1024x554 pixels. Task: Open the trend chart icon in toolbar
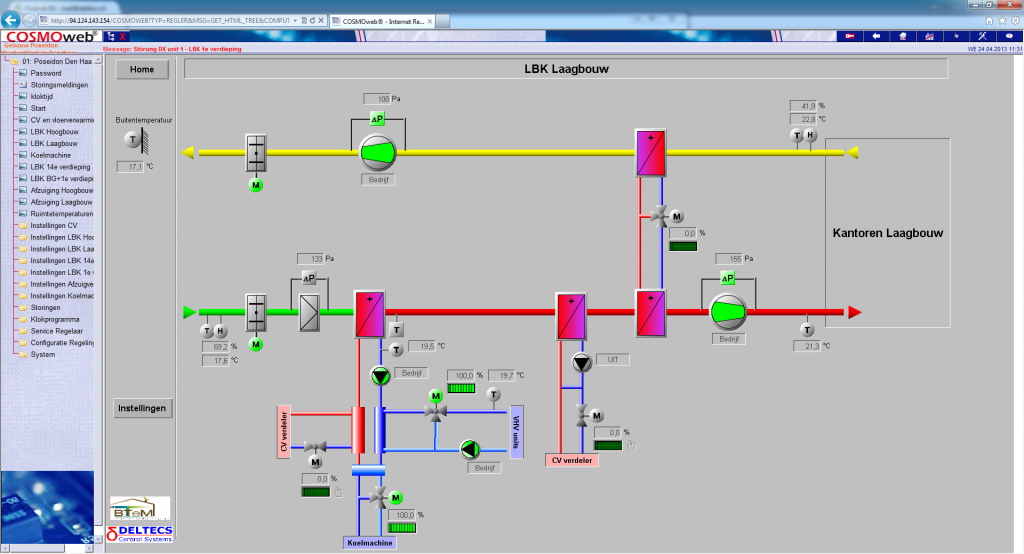(x=929, y=36)
